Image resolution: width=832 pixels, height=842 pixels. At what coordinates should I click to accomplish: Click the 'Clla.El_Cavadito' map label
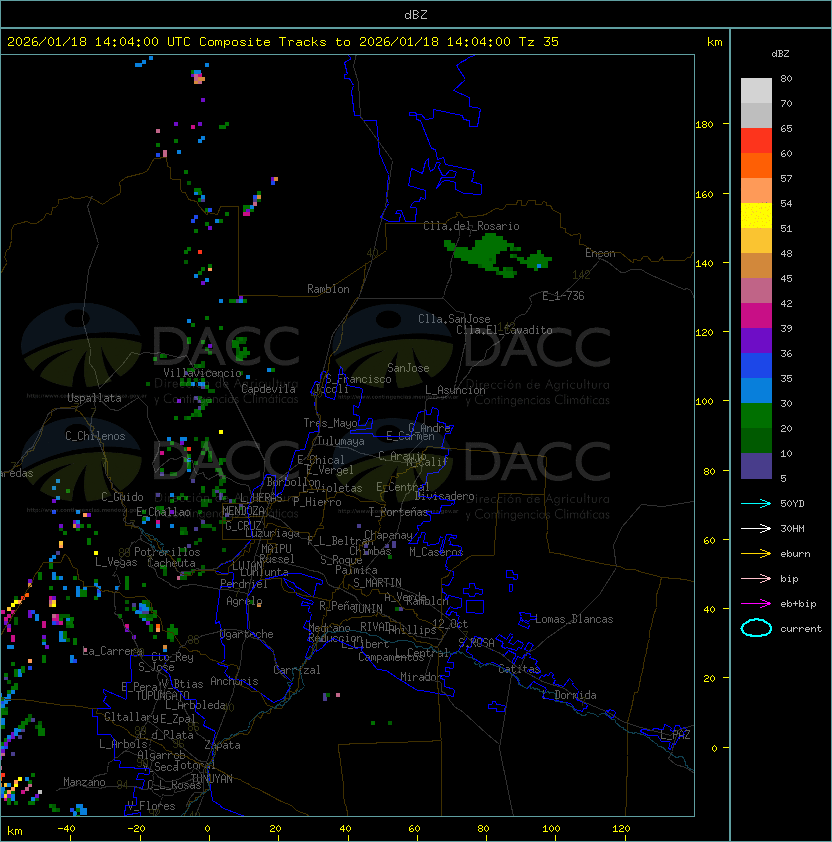(x=504, y=330)
